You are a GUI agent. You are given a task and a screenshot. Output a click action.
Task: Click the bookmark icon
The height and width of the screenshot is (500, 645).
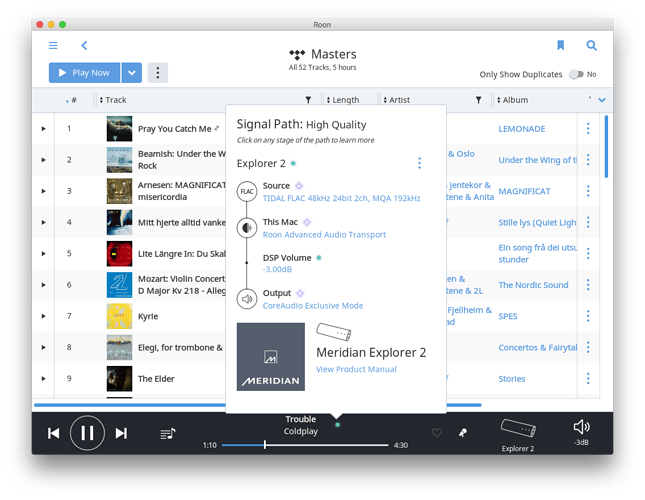[x=560, y=45]
